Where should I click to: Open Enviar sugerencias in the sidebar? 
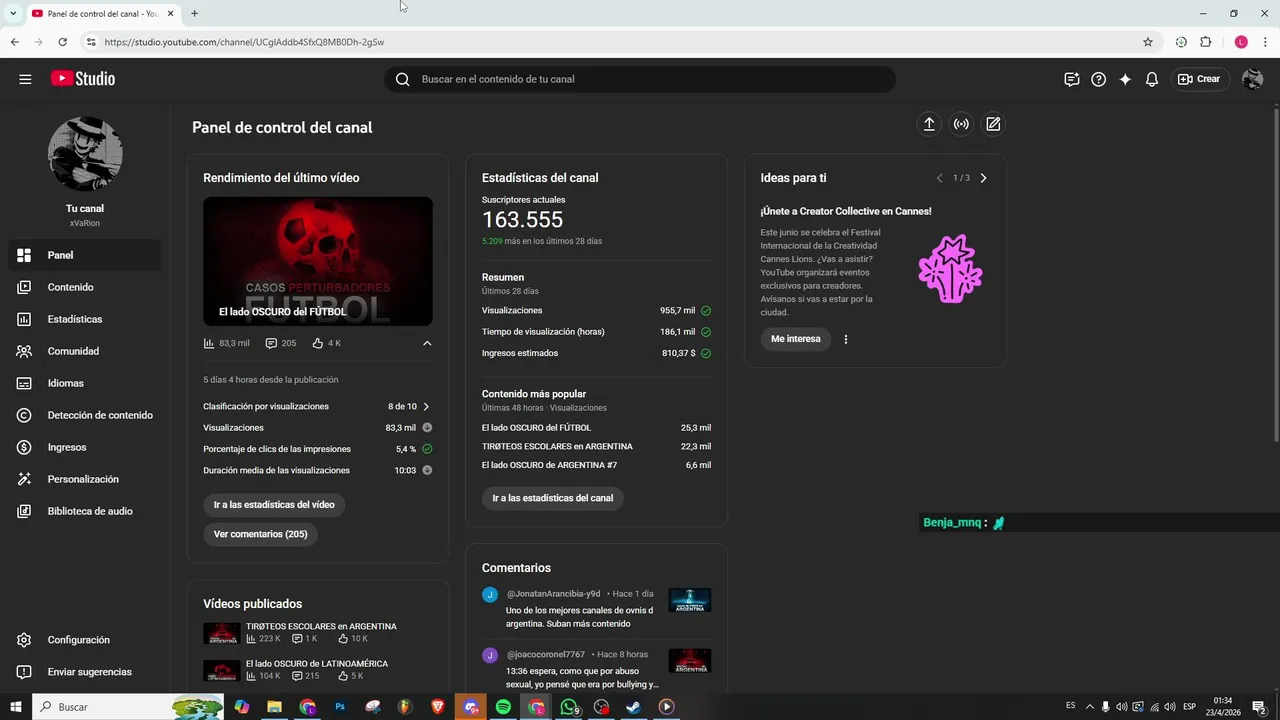[x=84, y=672]
